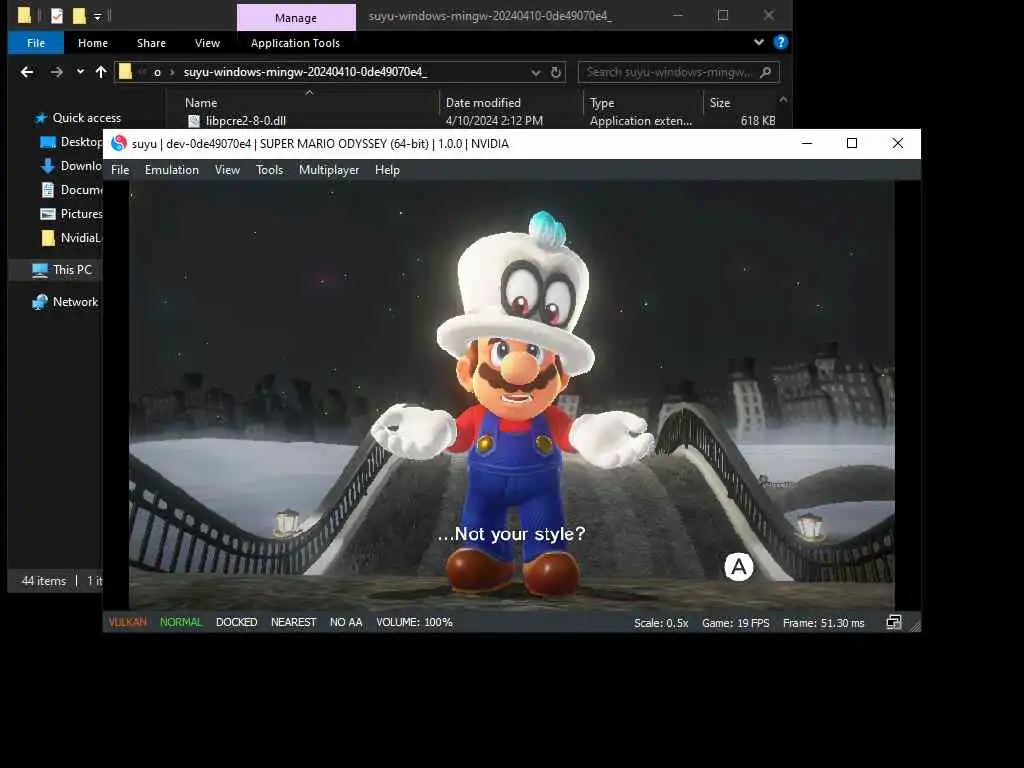
Task: Click the New folder quick access toolbar icon
Action: (79, 16)
